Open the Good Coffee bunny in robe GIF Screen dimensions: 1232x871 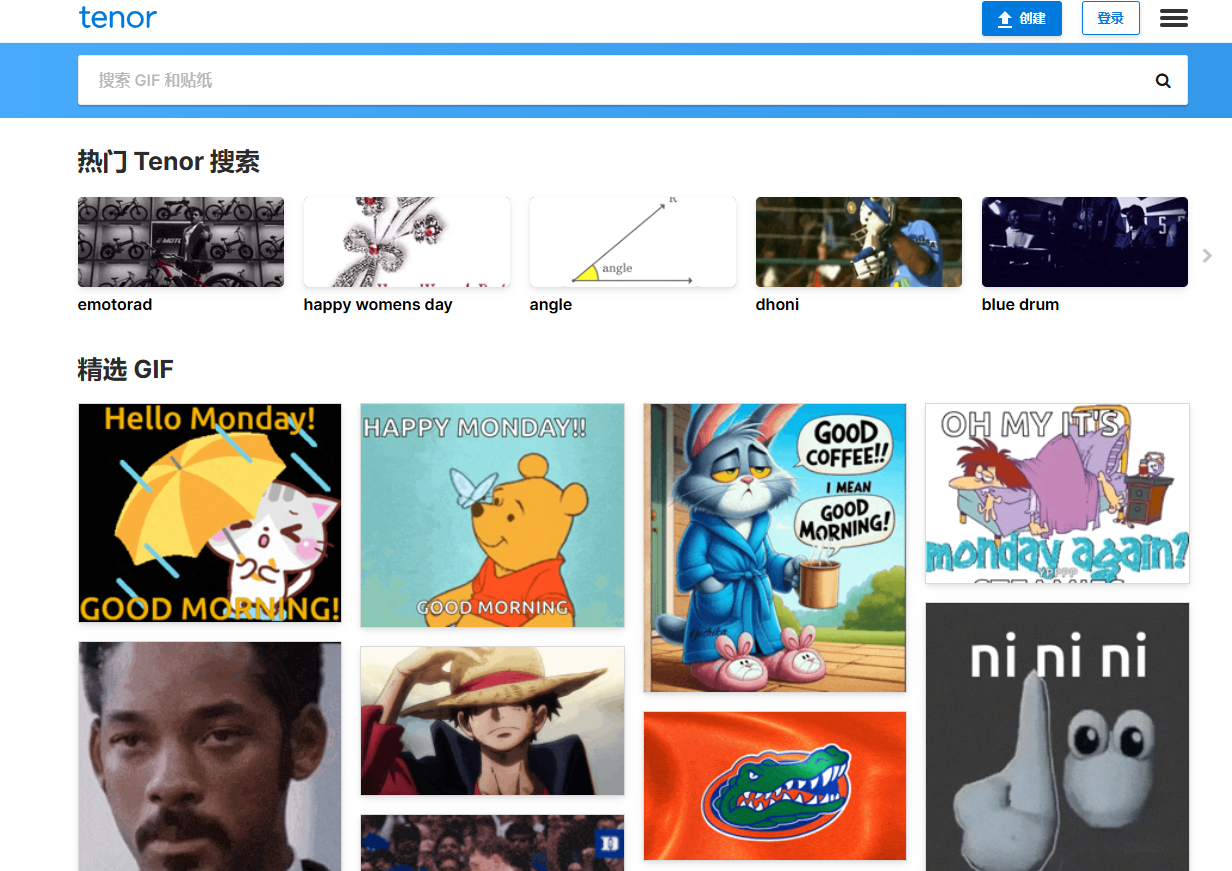pyautogui.click(x=775, y=547)
